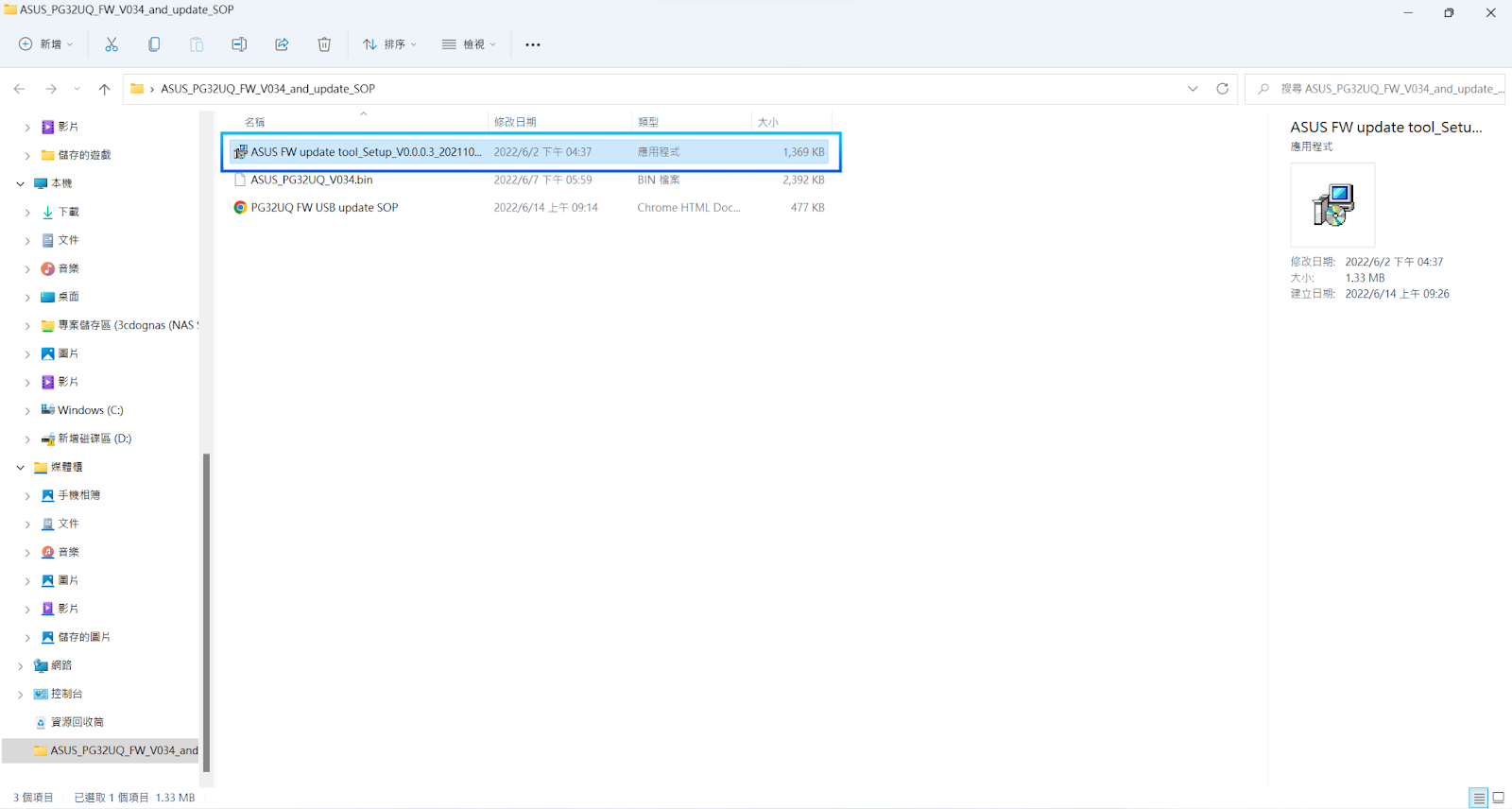Go forward with the right arrow button
1512x809 pixels.
51,89
